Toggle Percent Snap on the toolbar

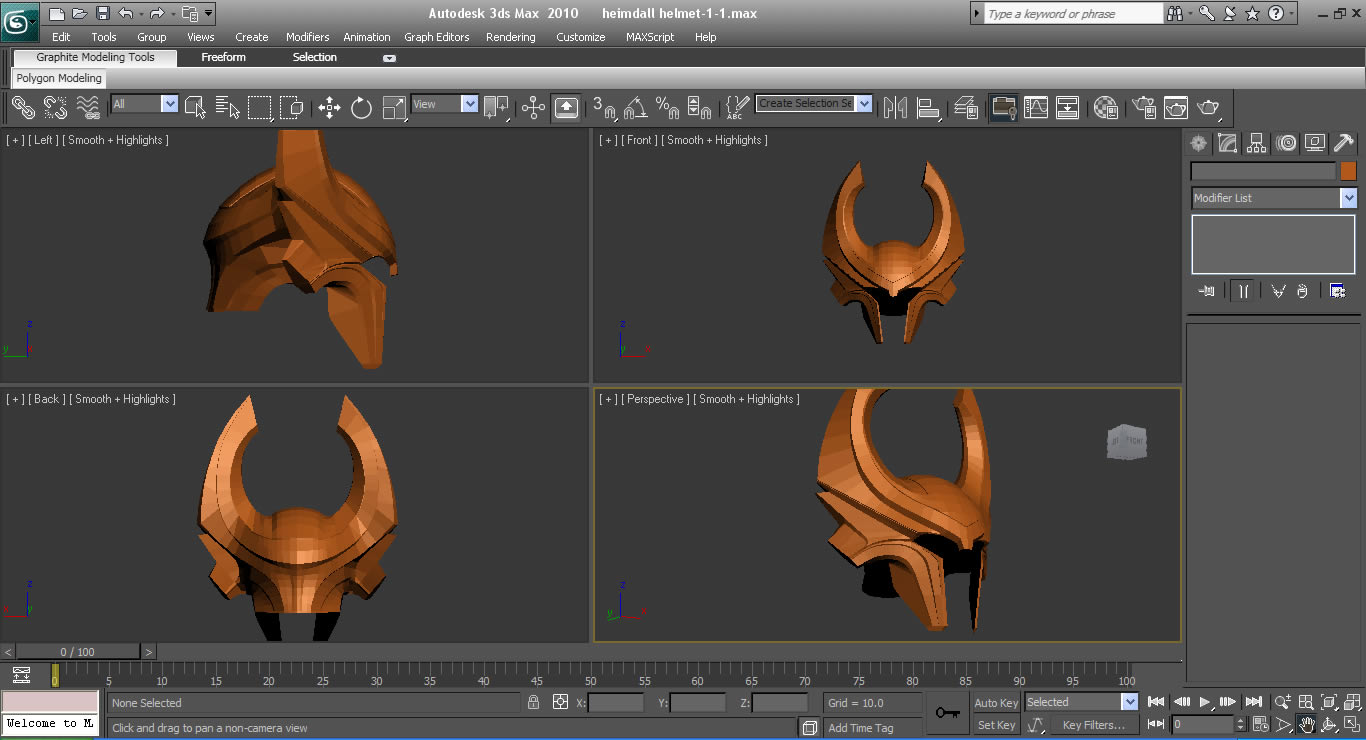667,106
